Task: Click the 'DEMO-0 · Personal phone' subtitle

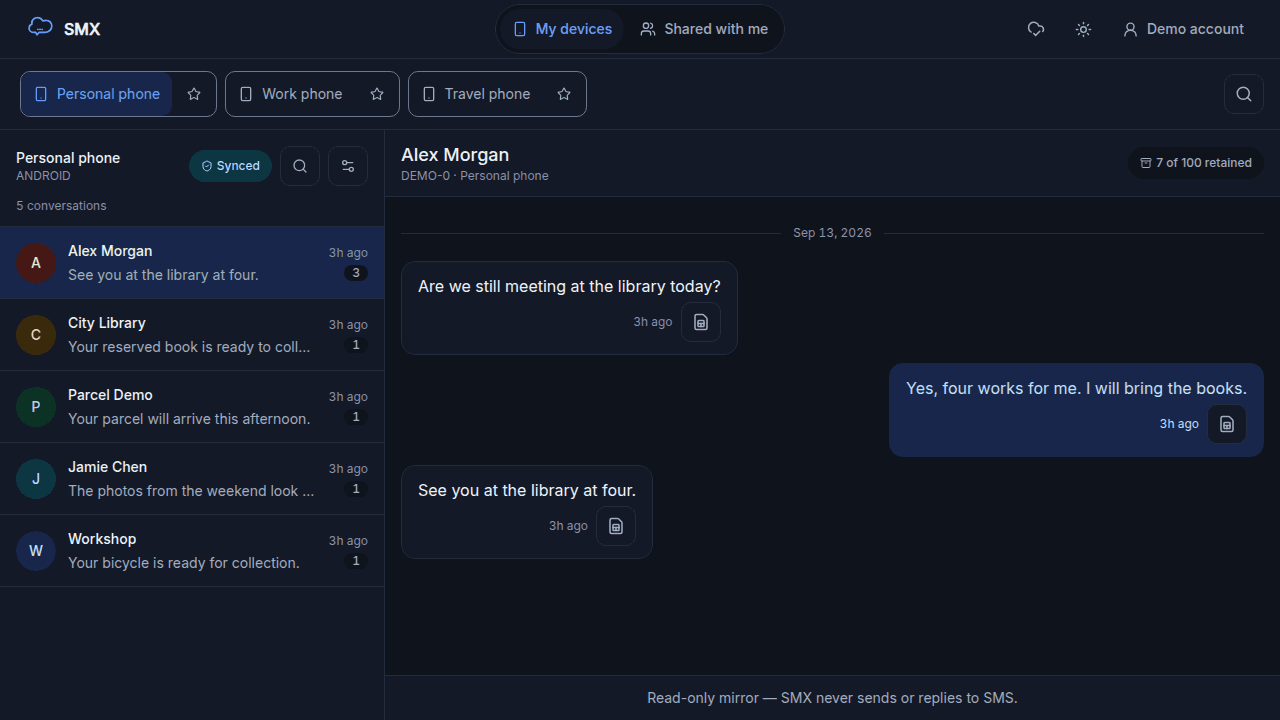Action: coord(475,176)
